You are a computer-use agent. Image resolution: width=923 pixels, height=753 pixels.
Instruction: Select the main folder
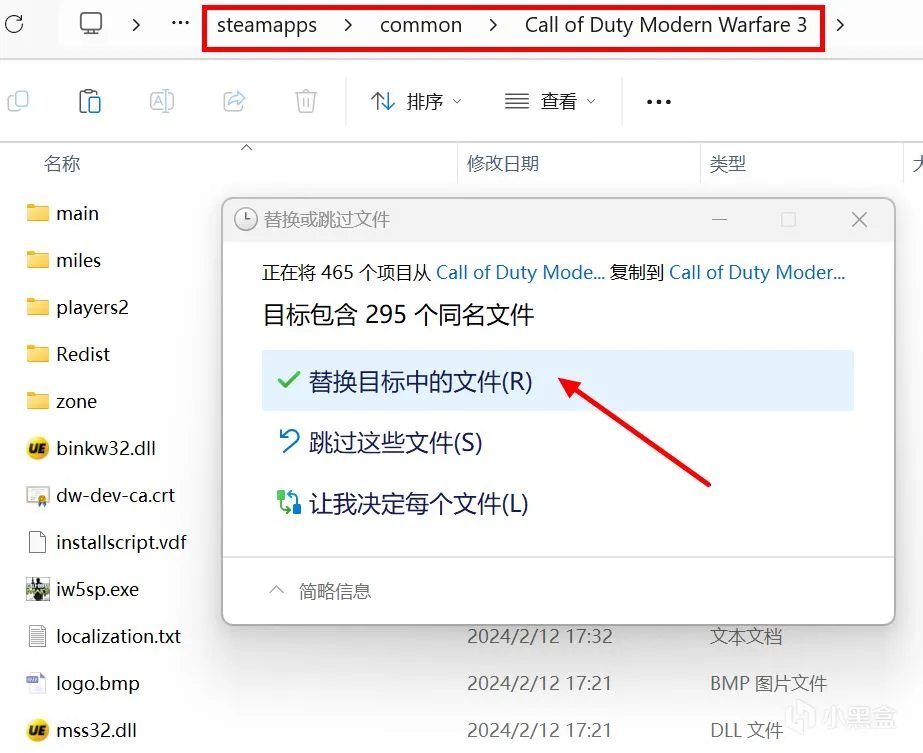77,213
